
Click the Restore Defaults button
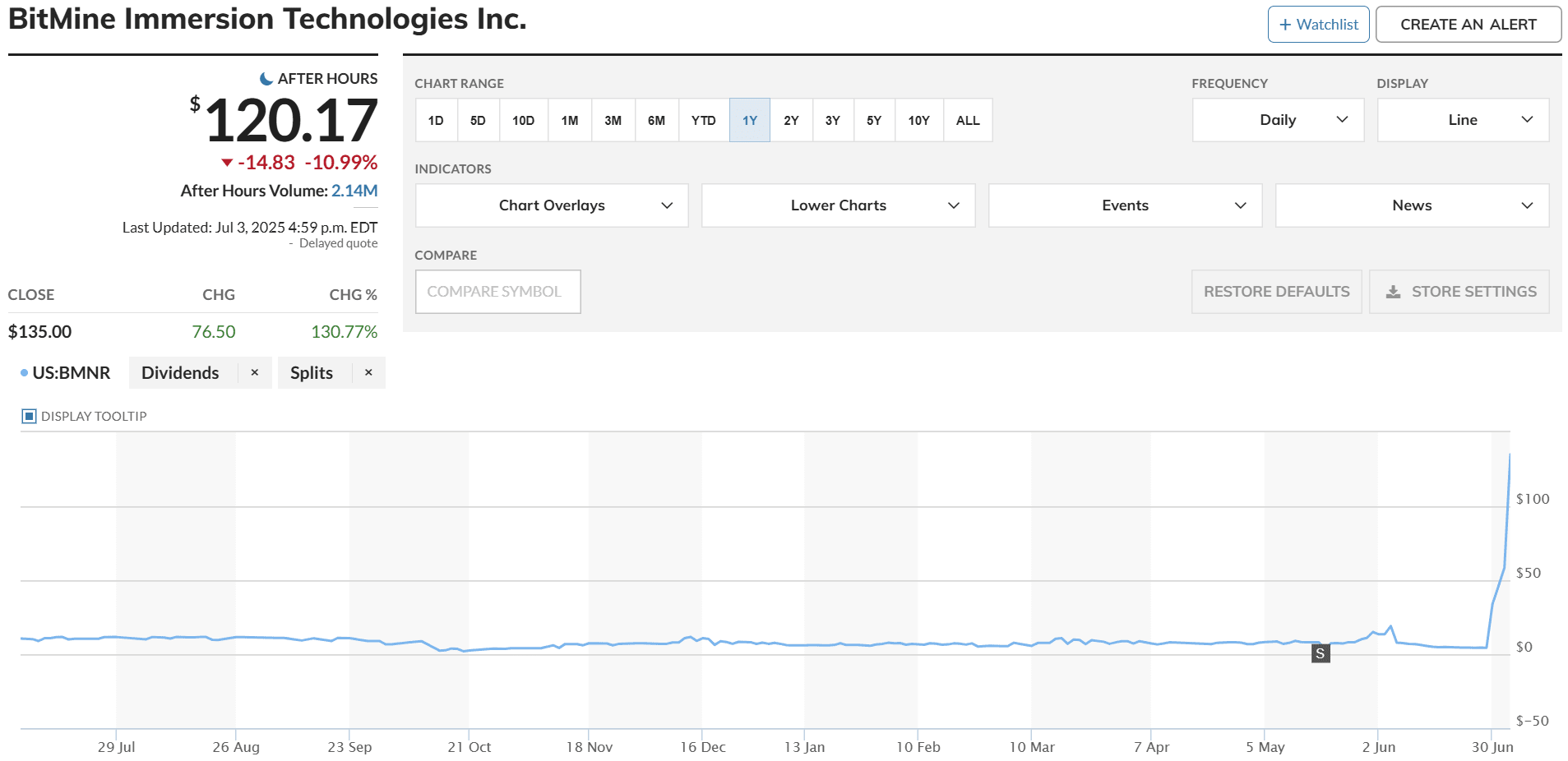tap(1276, 292)
